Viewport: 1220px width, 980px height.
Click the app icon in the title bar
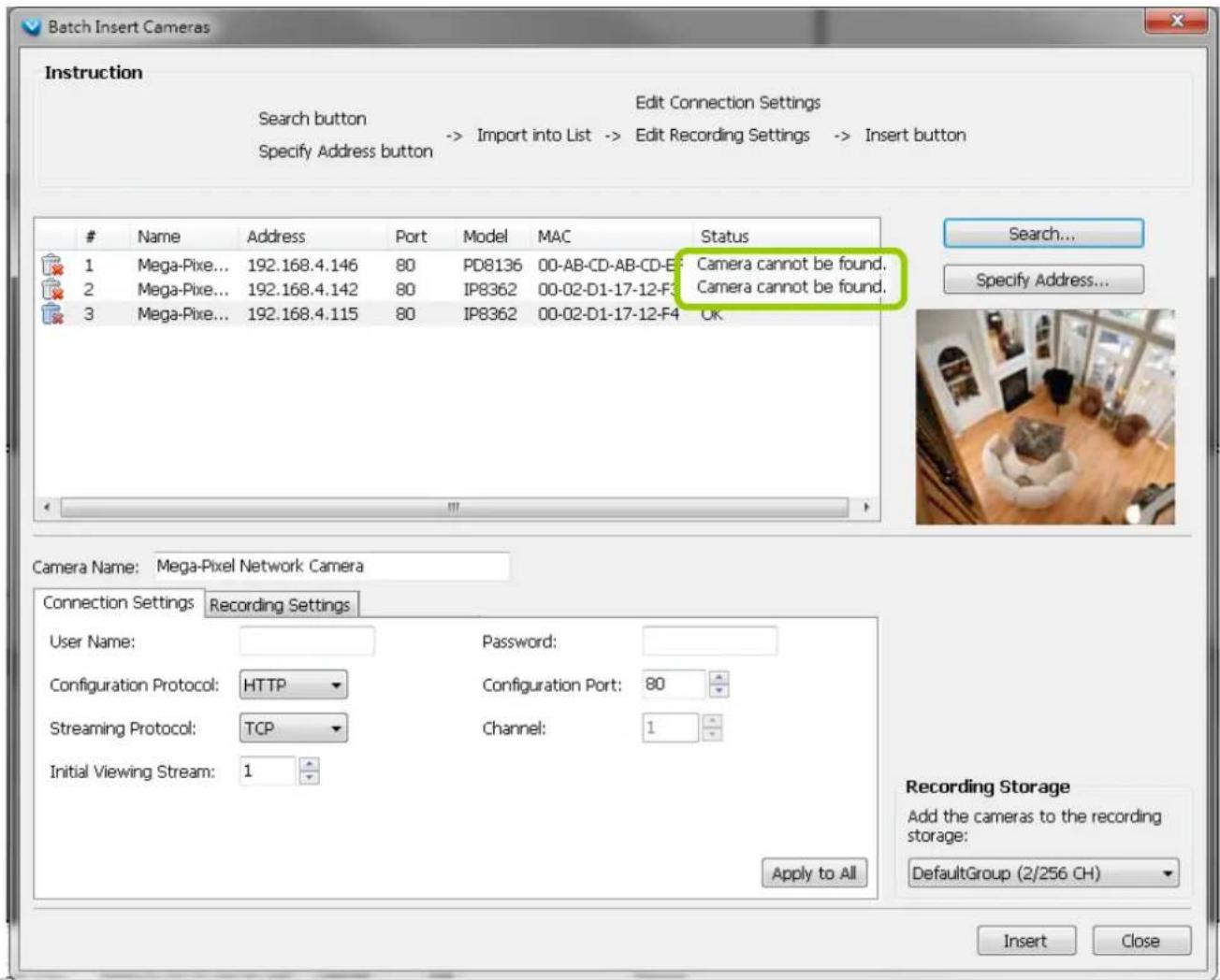pos(32,26)
